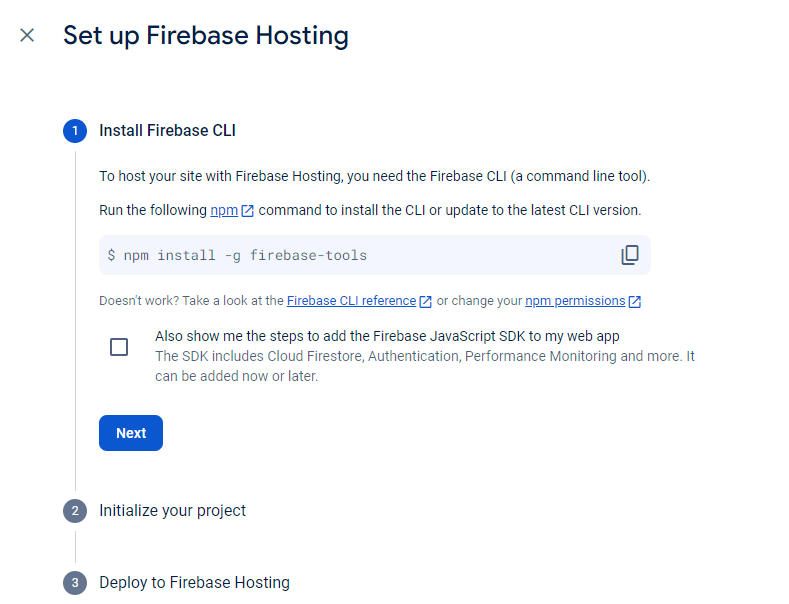789x604 pixels.
Task: Click external icon after npm permissions
Action: click(x=635, y=301)
